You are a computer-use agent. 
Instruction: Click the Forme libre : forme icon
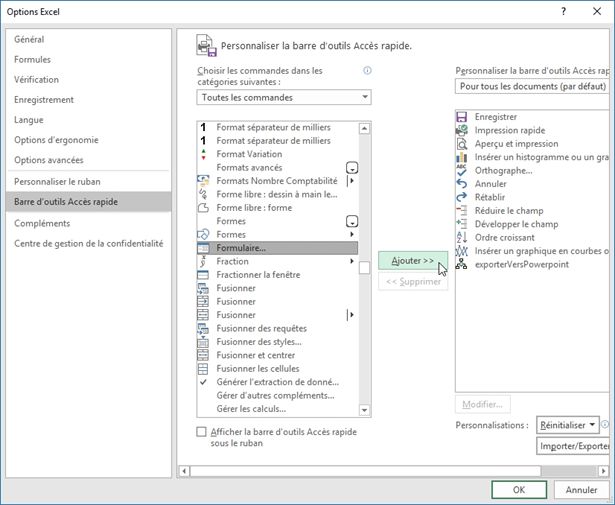coord(203,208)
